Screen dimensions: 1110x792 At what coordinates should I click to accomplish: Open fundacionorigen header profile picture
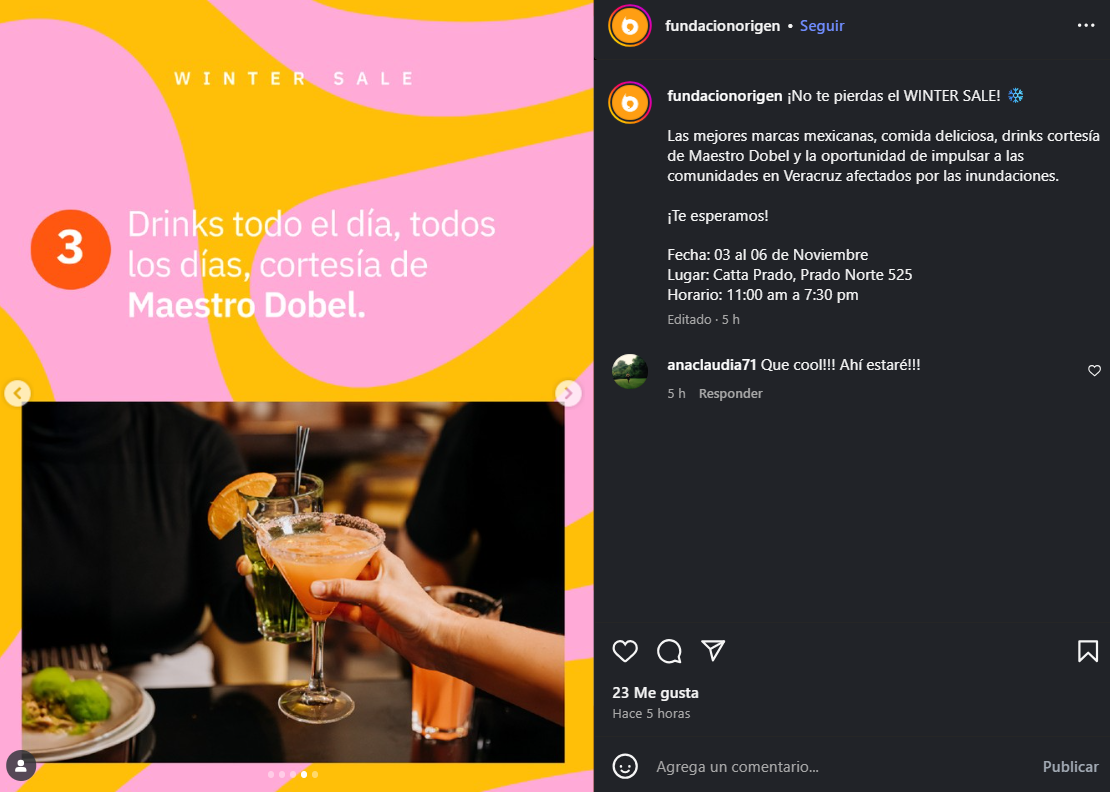(x=629, y=26)
